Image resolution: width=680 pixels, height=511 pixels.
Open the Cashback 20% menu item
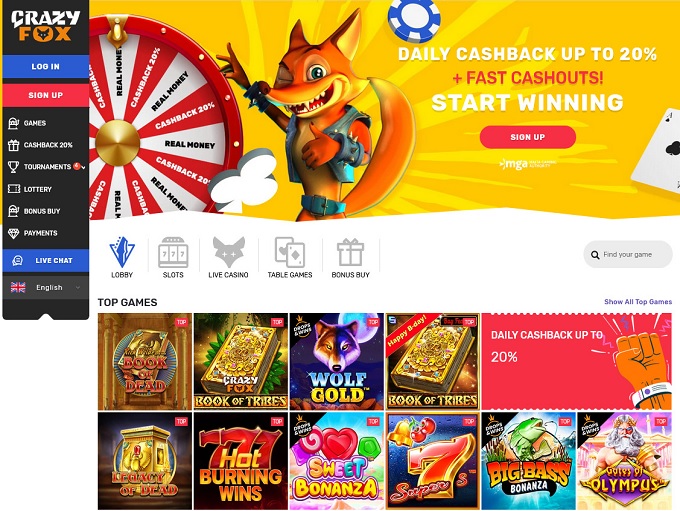(x=46, y=145)
